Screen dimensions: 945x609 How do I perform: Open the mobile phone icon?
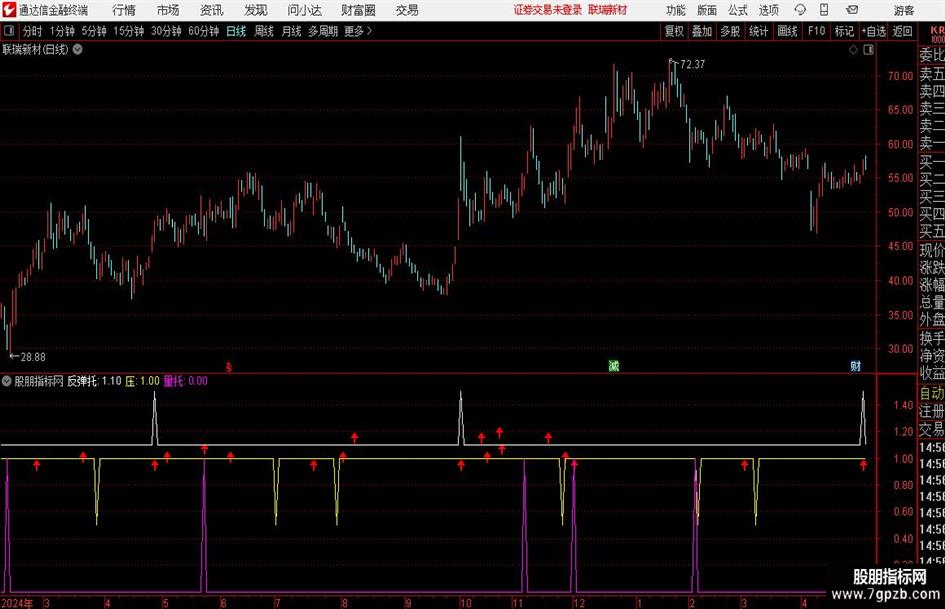[824, 10]
